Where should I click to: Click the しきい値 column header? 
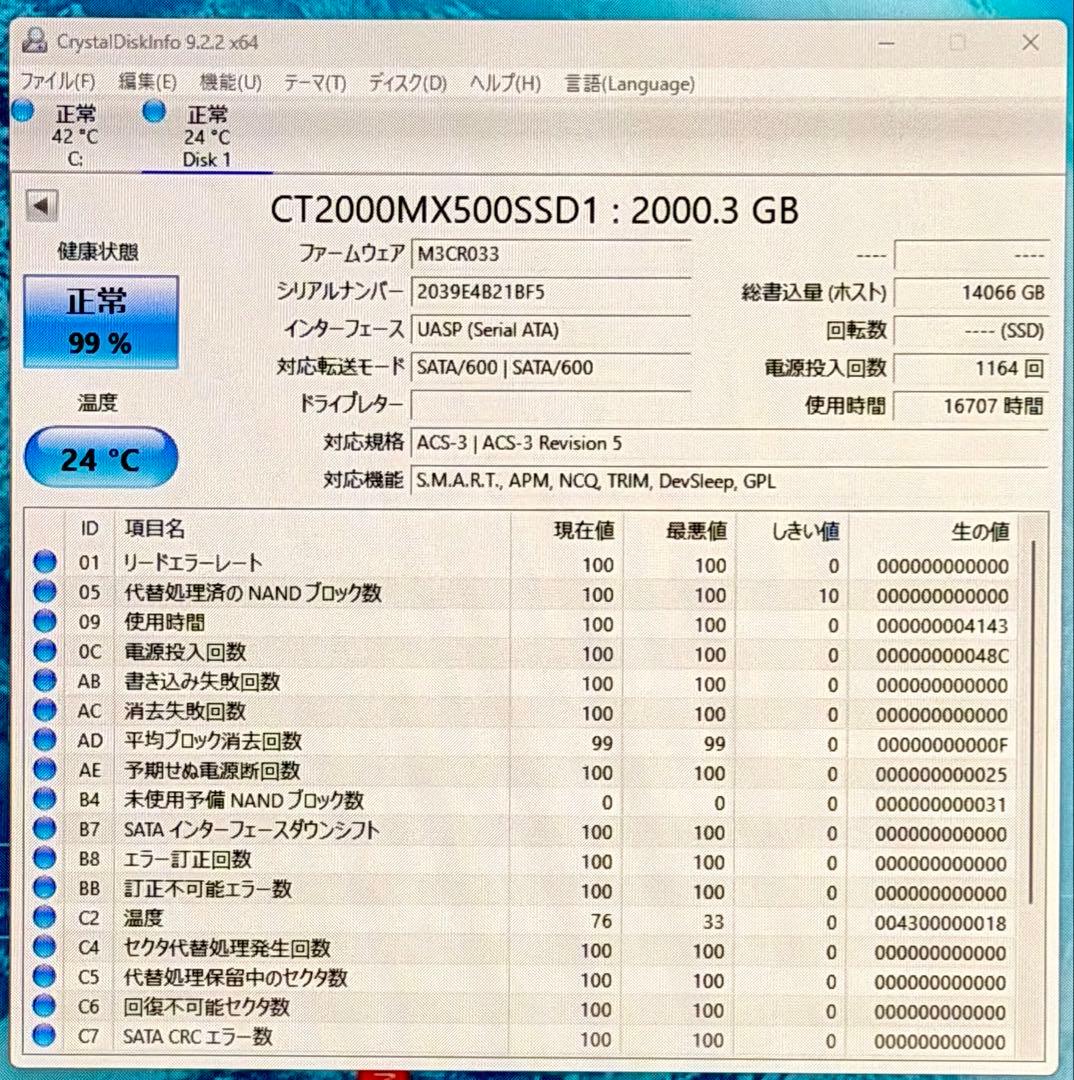[x=805, y=530]
